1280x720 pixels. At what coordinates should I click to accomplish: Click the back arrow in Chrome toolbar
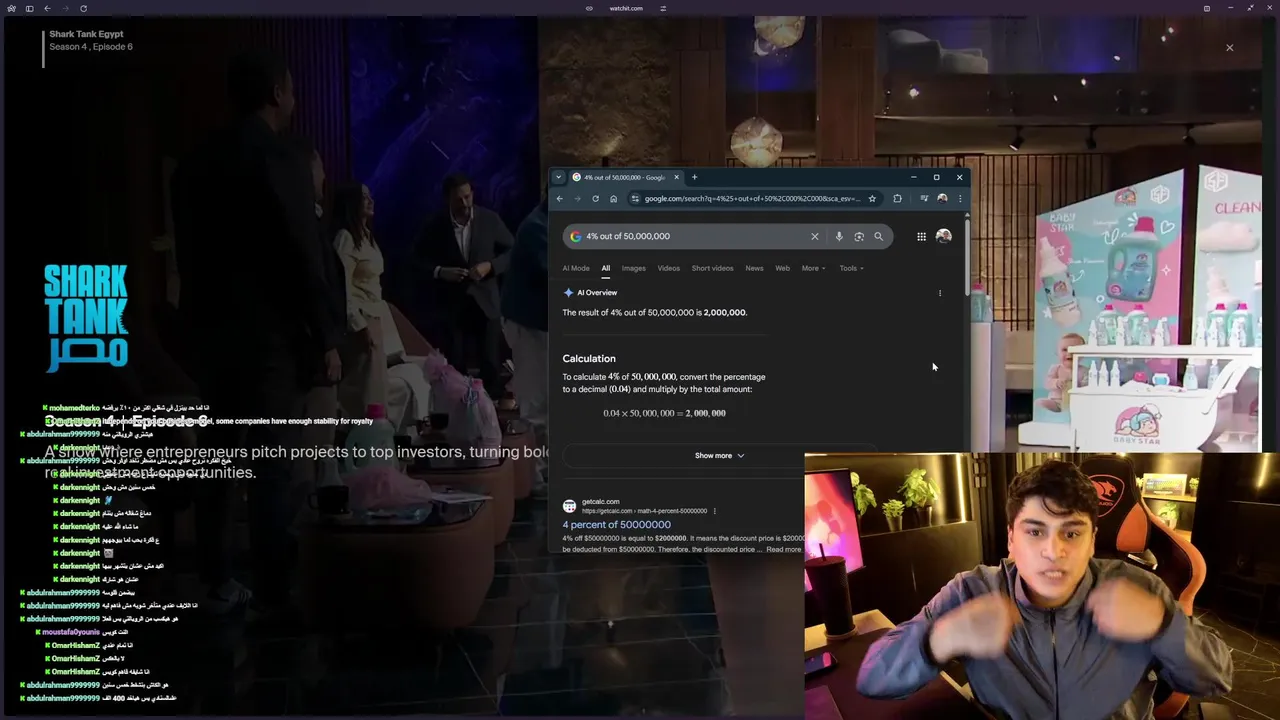point(560,198)
